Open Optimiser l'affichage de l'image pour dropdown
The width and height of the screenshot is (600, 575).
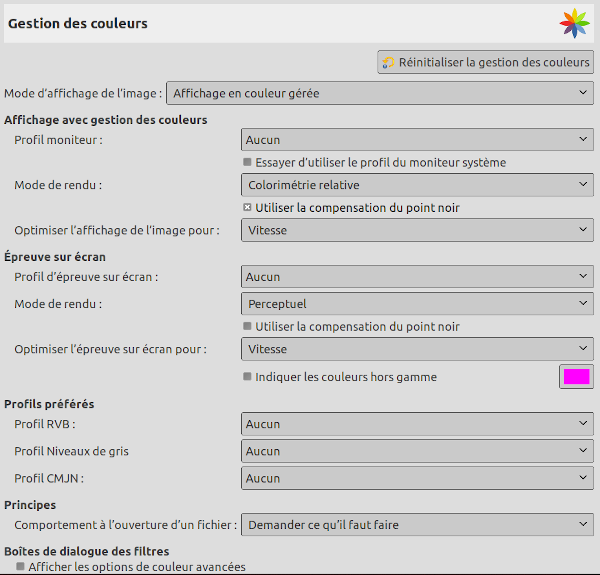click(x=417, y=230)
